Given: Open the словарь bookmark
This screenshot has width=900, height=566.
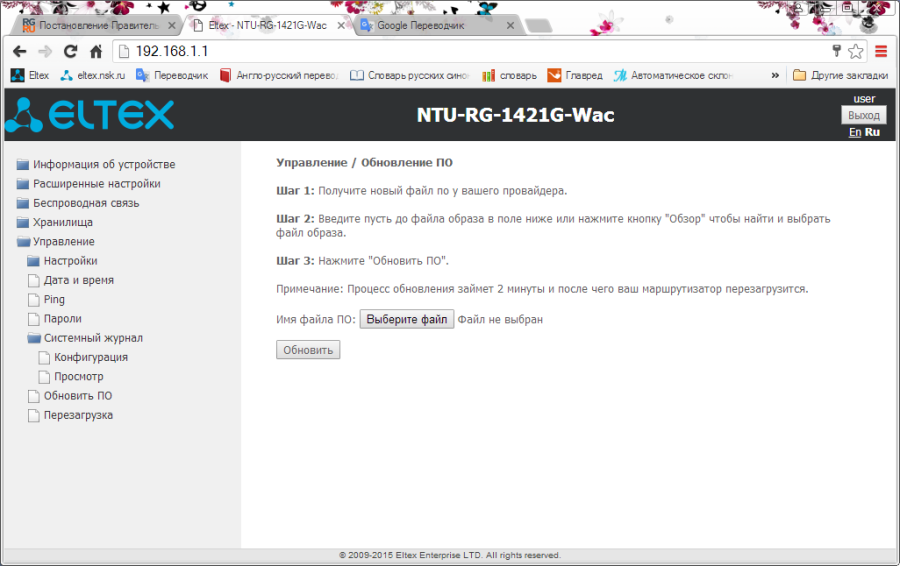Looking at the screenshot, I should pos(509,75).
